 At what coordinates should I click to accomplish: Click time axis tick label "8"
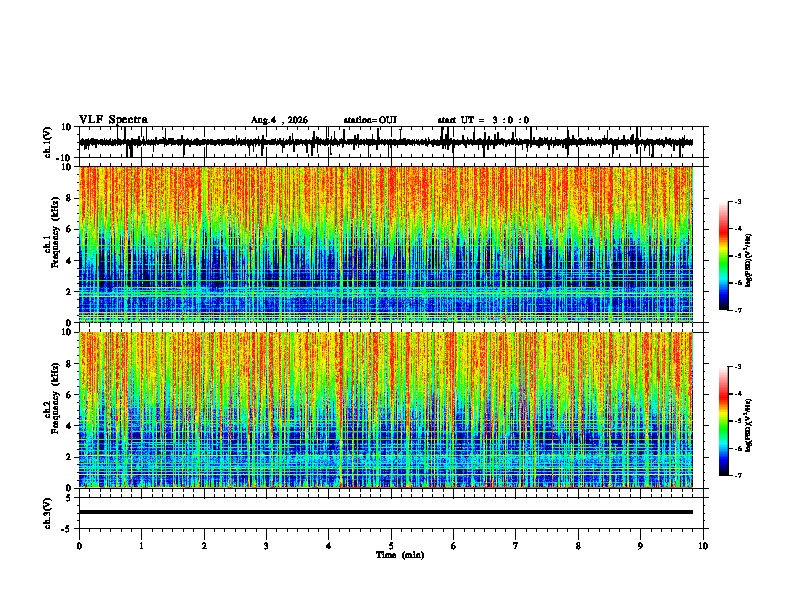click(x=578, y=546)
